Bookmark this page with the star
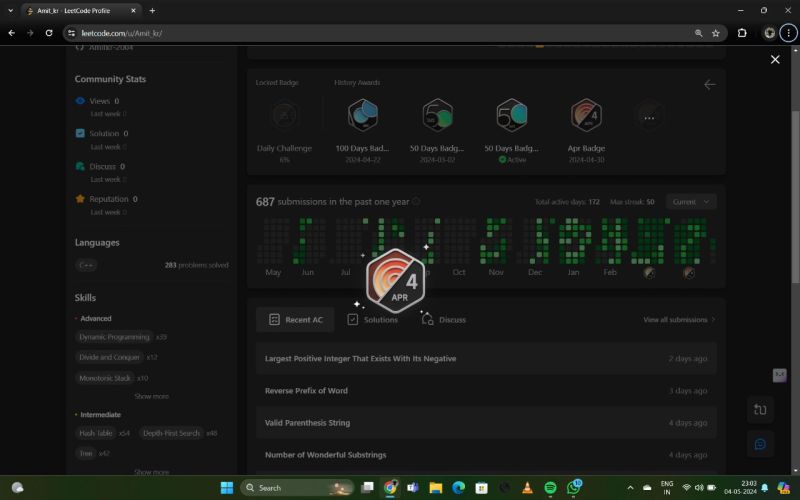The image size is (800, 500). point(716,33)
